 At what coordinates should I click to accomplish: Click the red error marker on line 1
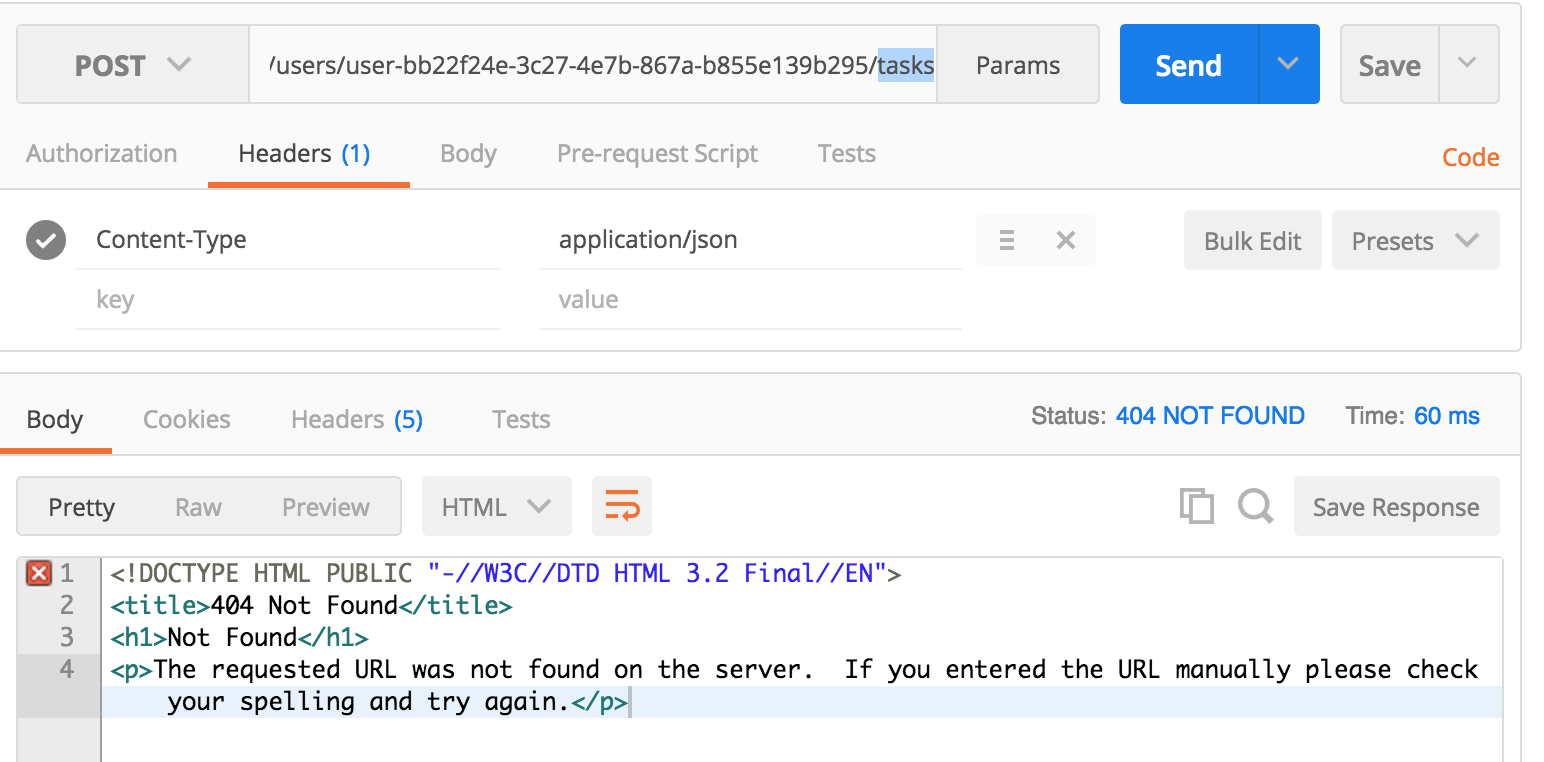[x=38, y=574]
